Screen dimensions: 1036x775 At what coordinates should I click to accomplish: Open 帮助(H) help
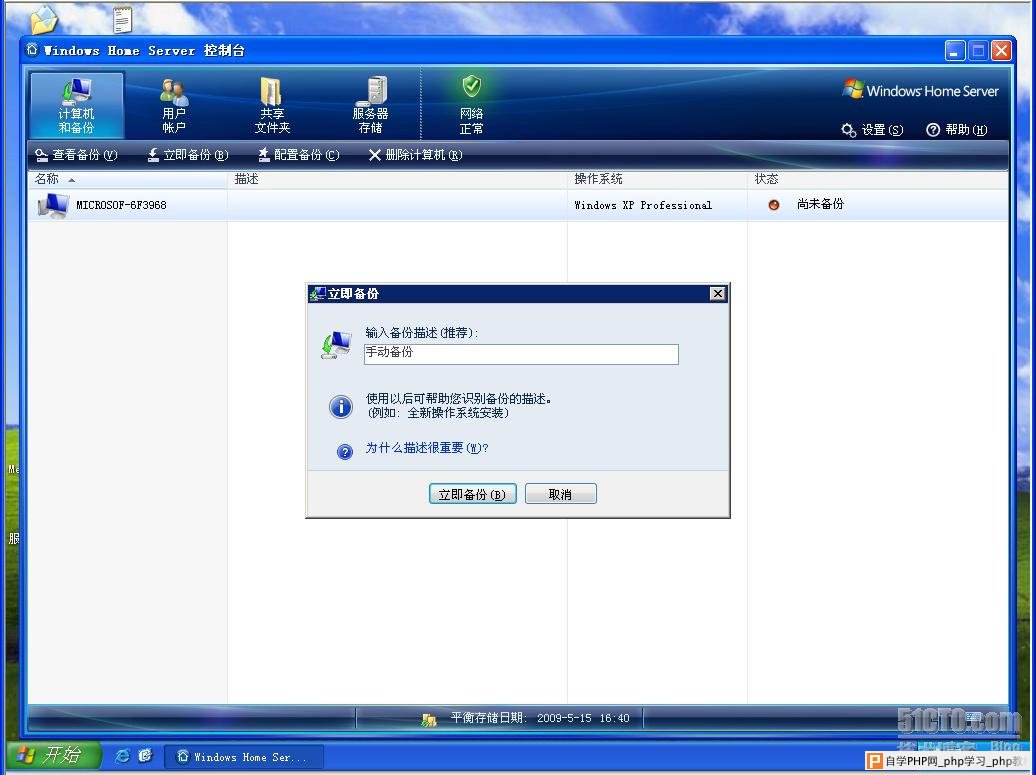pos(957,130)
